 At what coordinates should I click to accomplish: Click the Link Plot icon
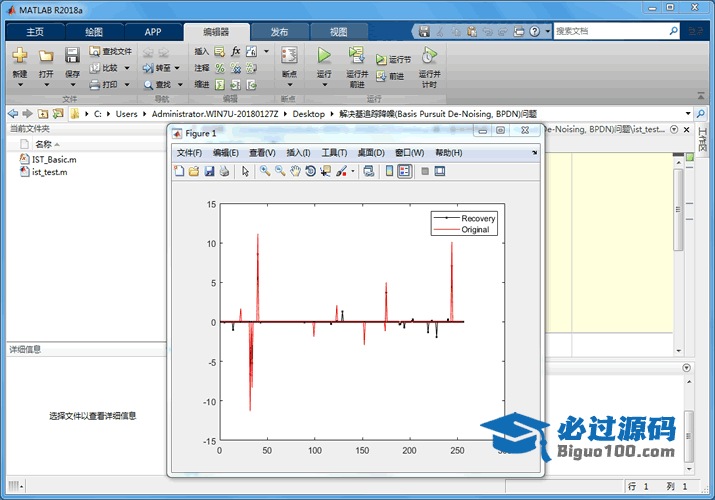[369, 171]
